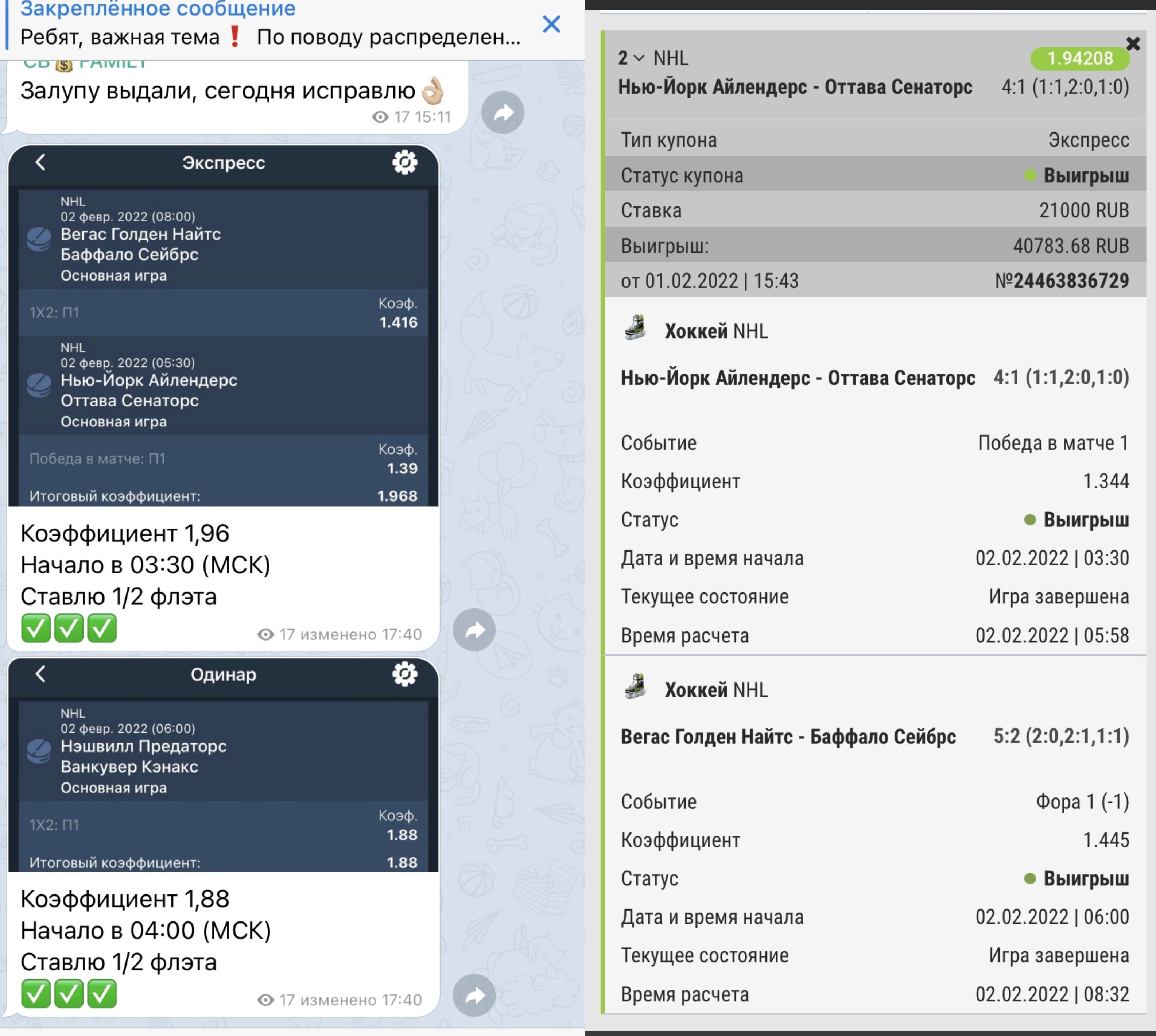
Task: Click hockey puck icon for Вегас Голден Найтс
Action: click(39, 240)
